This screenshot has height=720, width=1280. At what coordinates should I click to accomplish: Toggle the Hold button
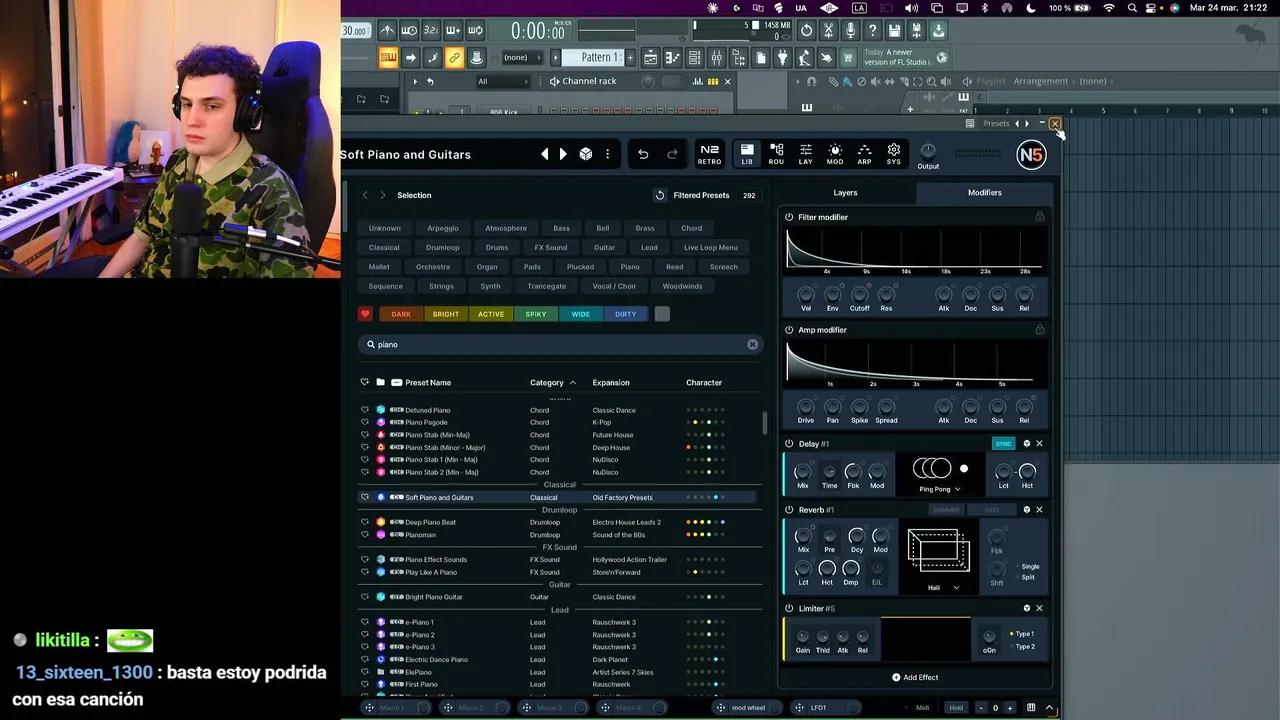coord(956,708)
